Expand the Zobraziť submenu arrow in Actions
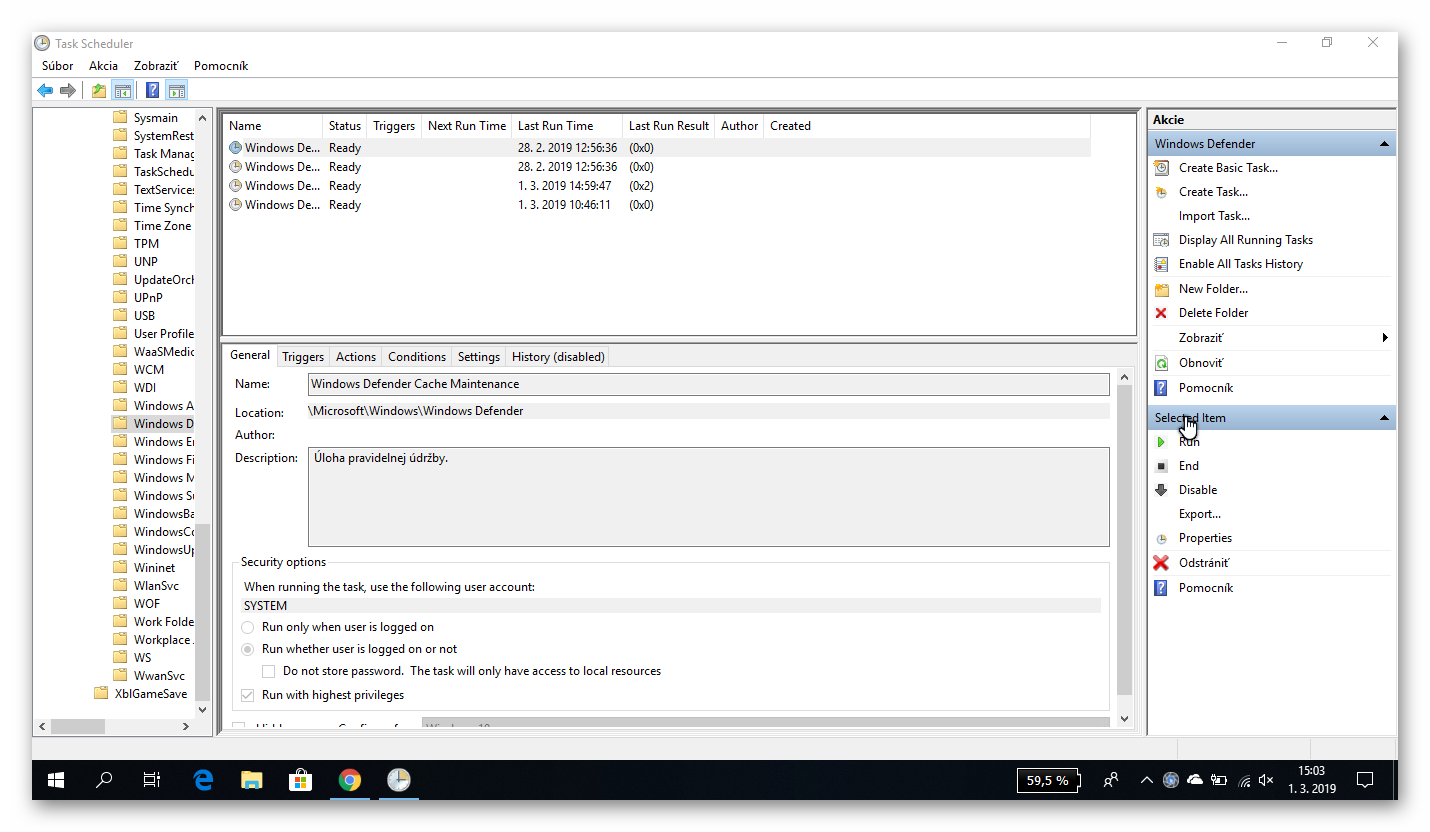The width and height of the screenshot is (1430, 832). tap(1385, 338)
